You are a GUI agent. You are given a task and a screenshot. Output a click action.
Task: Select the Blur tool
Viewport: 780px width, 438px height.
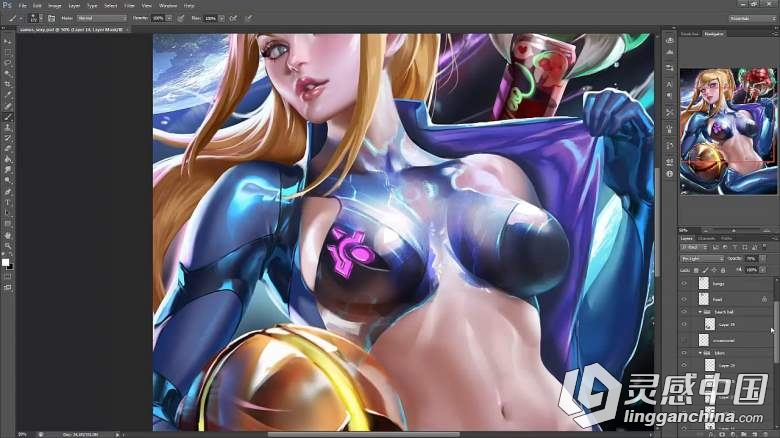pos(7,170)
